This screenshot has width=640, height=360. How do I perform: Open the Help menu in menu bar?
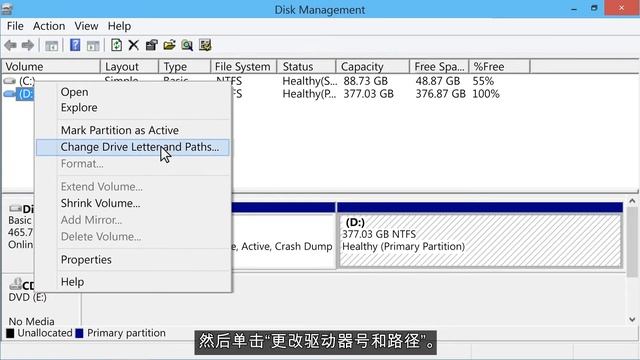119,26
